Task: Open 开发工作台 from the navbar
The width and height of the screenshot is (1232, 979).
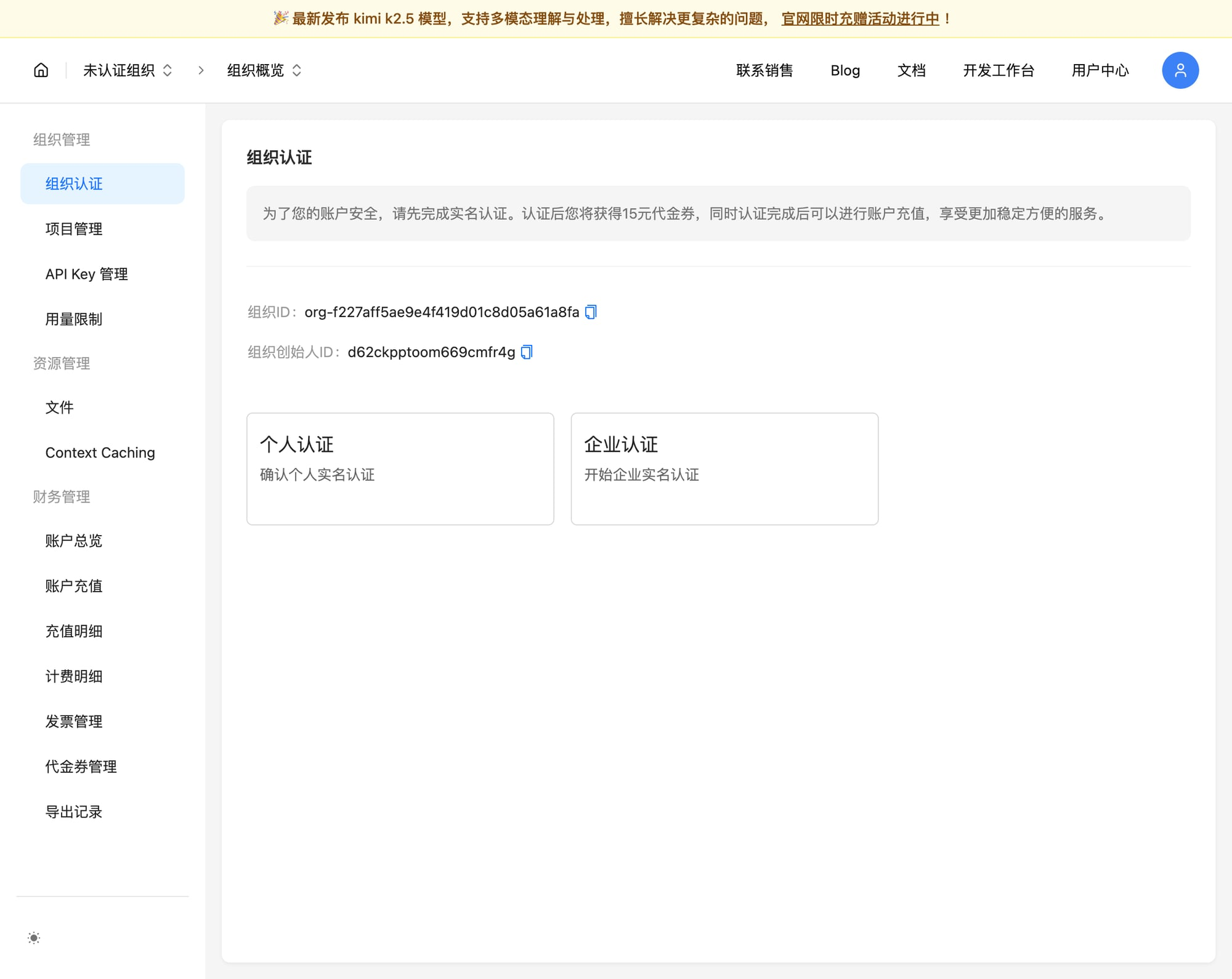Action: (998, 70)
